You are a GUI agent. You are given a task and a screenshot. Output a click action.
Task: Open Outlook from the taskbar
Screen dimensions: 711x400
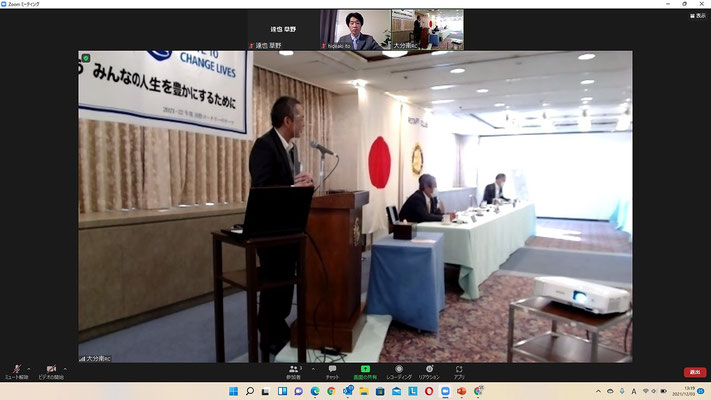(348, 391)
